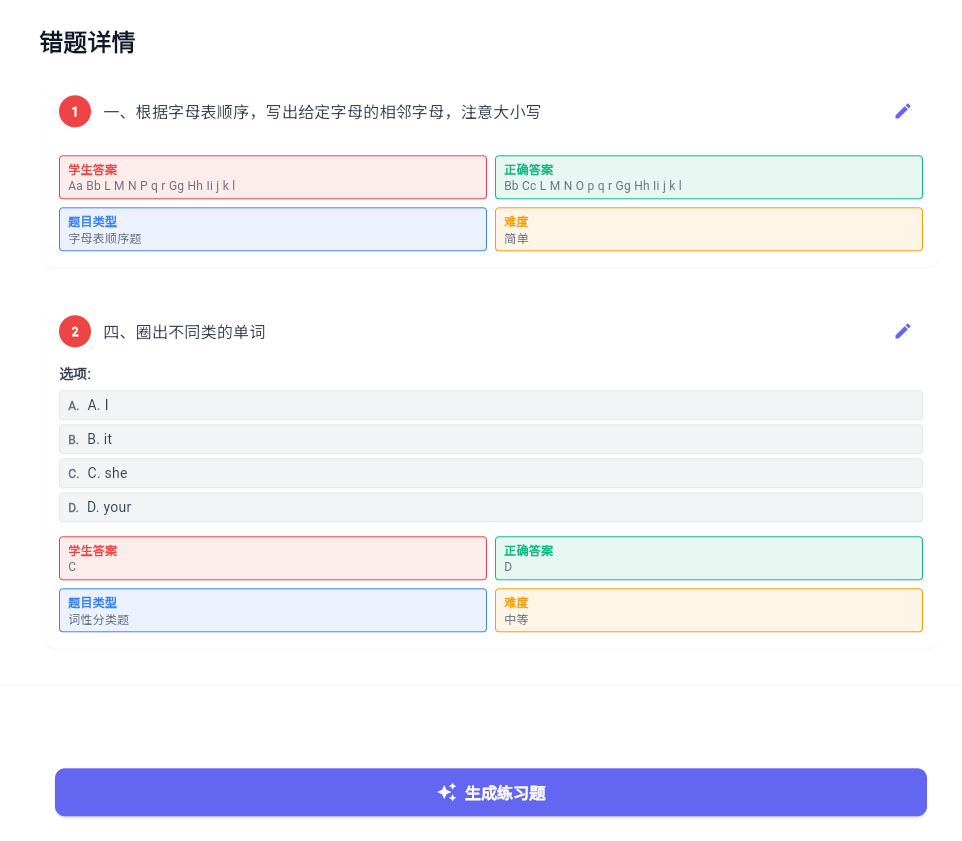Click the 生成练习题 button text
The image size is (962, 841).
tap(505, 793)
